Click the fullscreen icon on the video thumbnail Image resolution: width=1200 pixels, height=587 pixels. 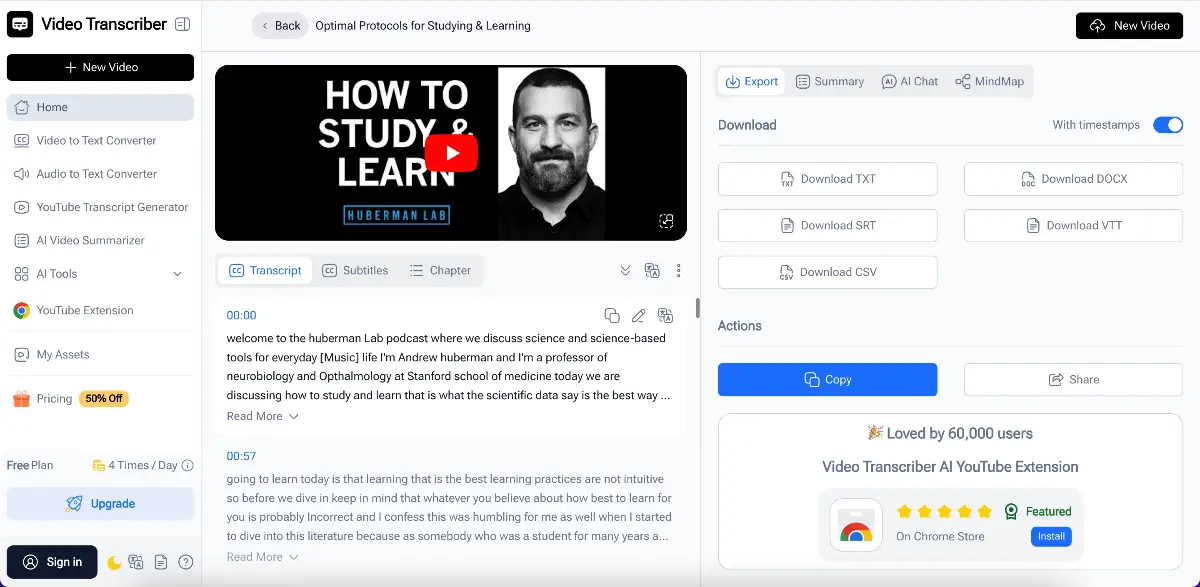tap(666, 221)
